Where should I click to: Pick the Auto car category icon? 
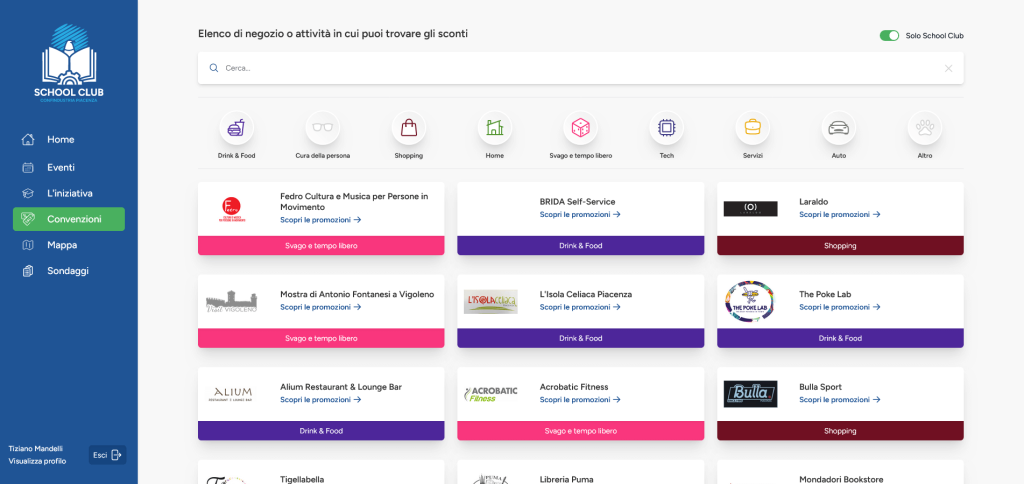(839, 127)
